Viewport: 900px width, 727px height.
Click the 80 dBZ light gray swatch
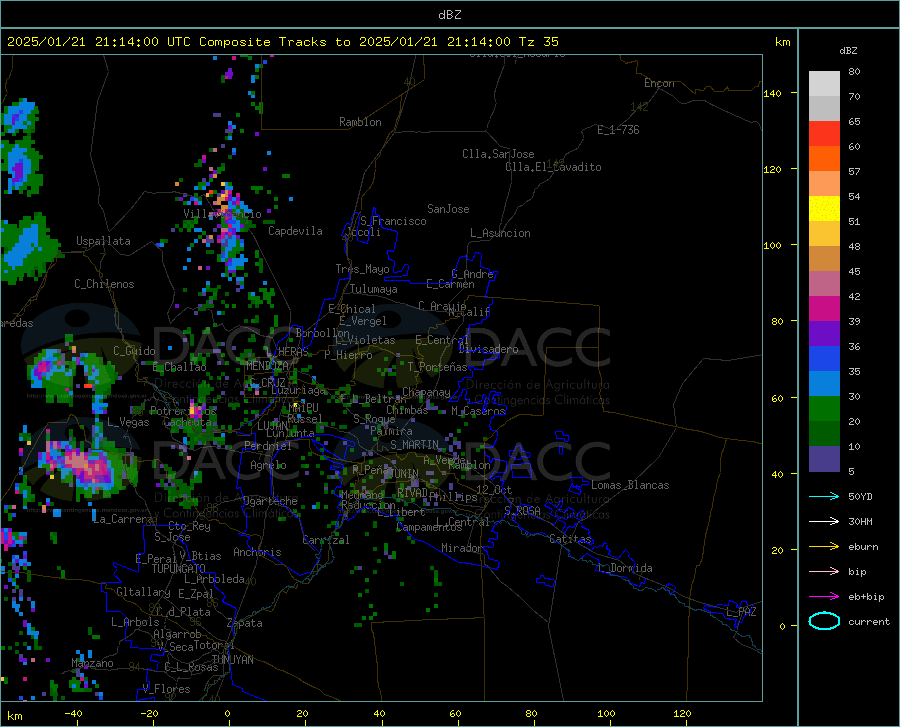824,83
